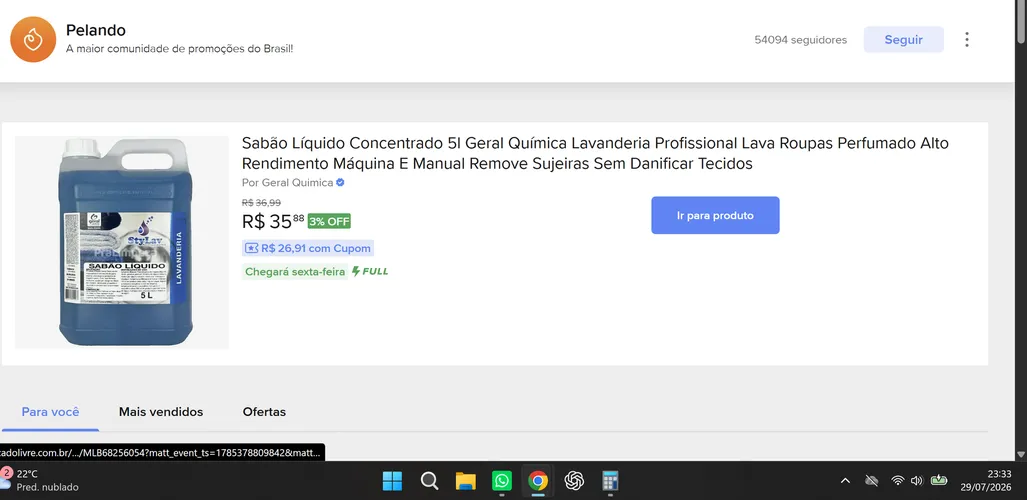This screenshot has height=500, width=1027.
Task: Click the Chegará sexta-feira delivery text
Action: click(x=295, y=271)
